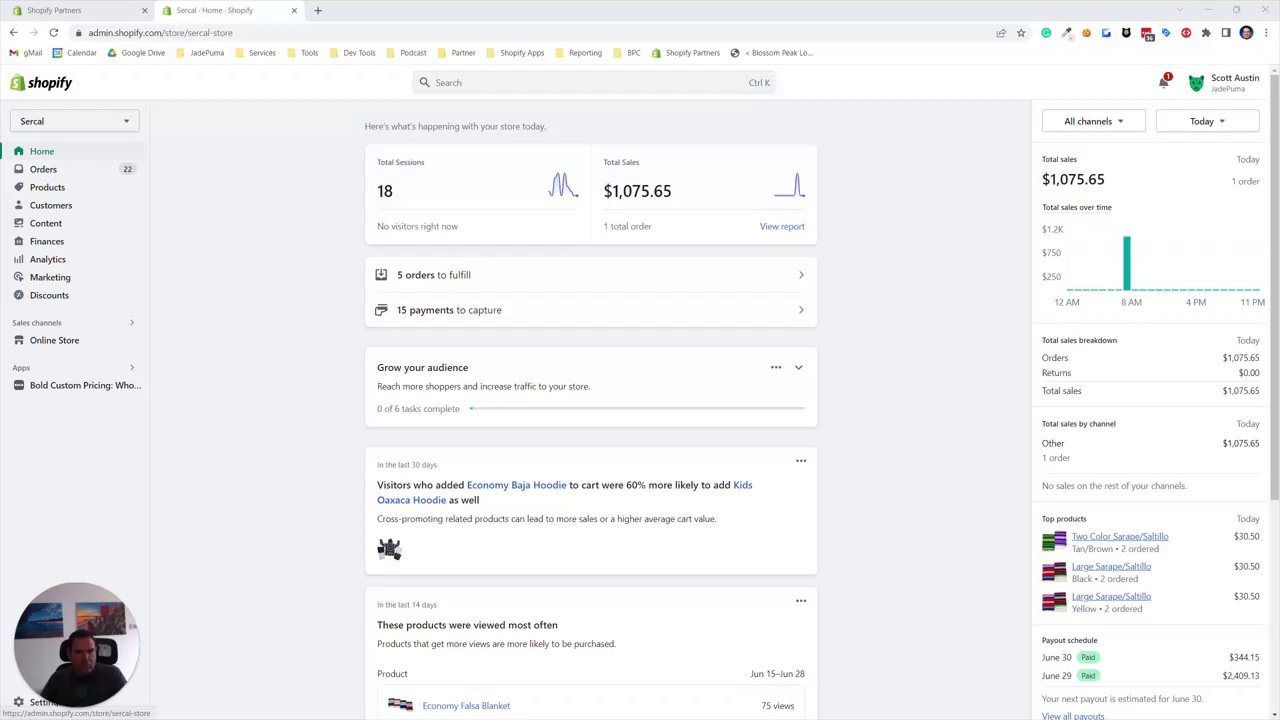This screenshot has height=720, width=1280.
Task: Go to Discounts in the sidebar
Action: tap(49, 295)
